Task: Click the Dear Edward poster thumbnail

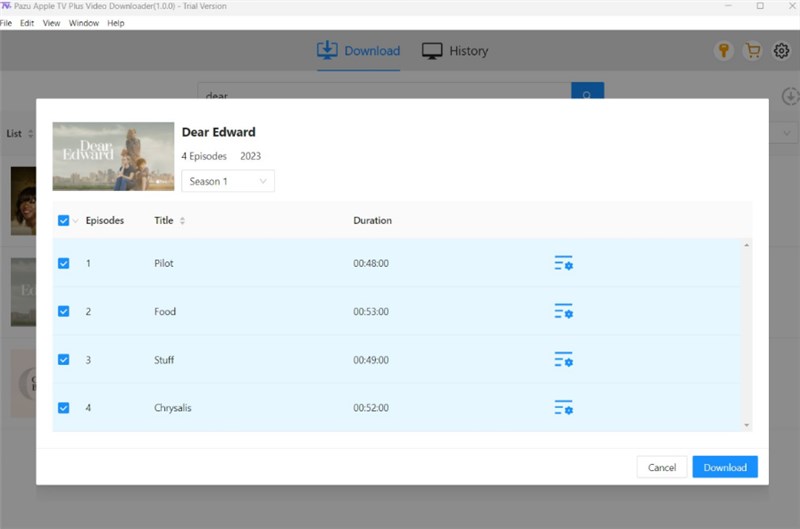Action: (x=113, y=156)
